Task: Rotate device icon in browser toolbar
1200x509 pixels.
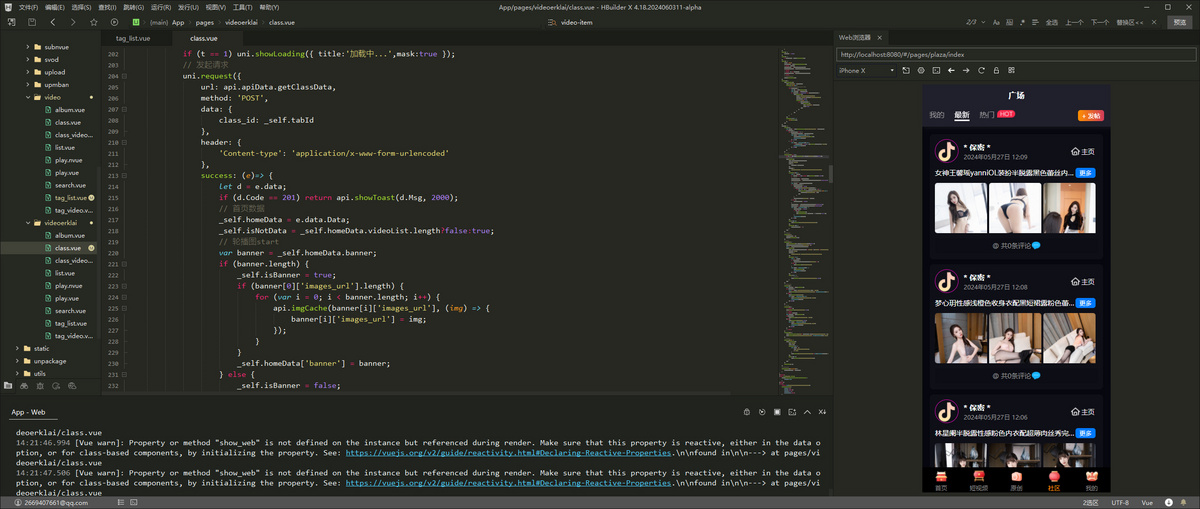Action: [x=906, y=70]
